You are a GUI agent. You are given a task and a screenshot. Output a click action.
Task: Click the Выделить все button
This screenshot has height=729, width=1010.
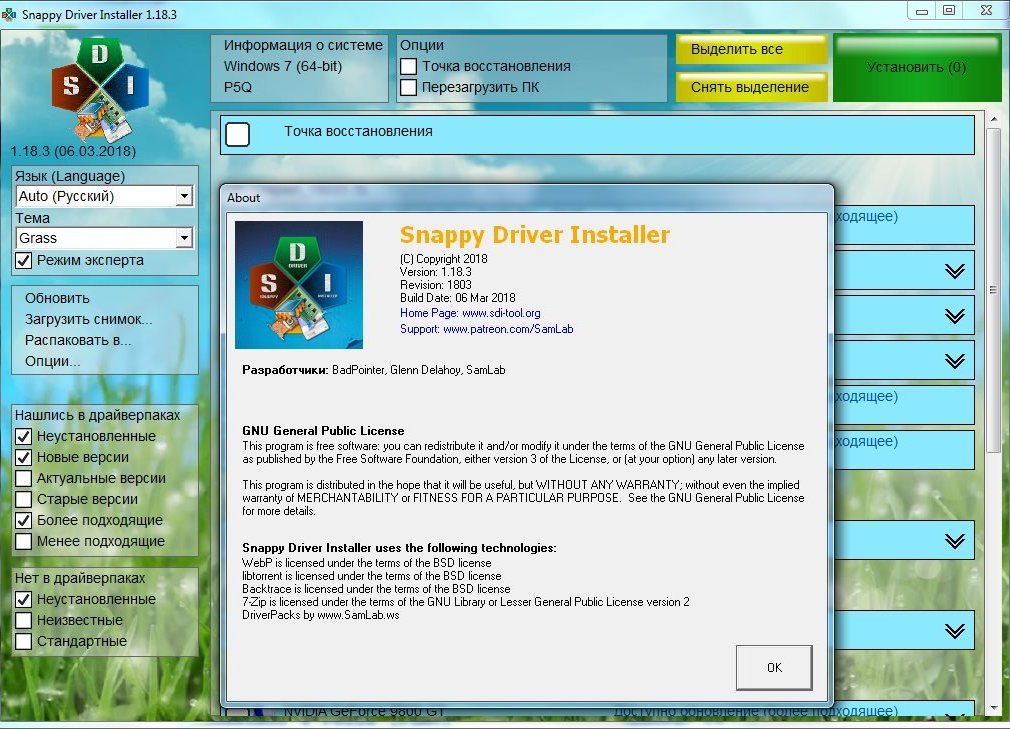[x=752, y=49]
